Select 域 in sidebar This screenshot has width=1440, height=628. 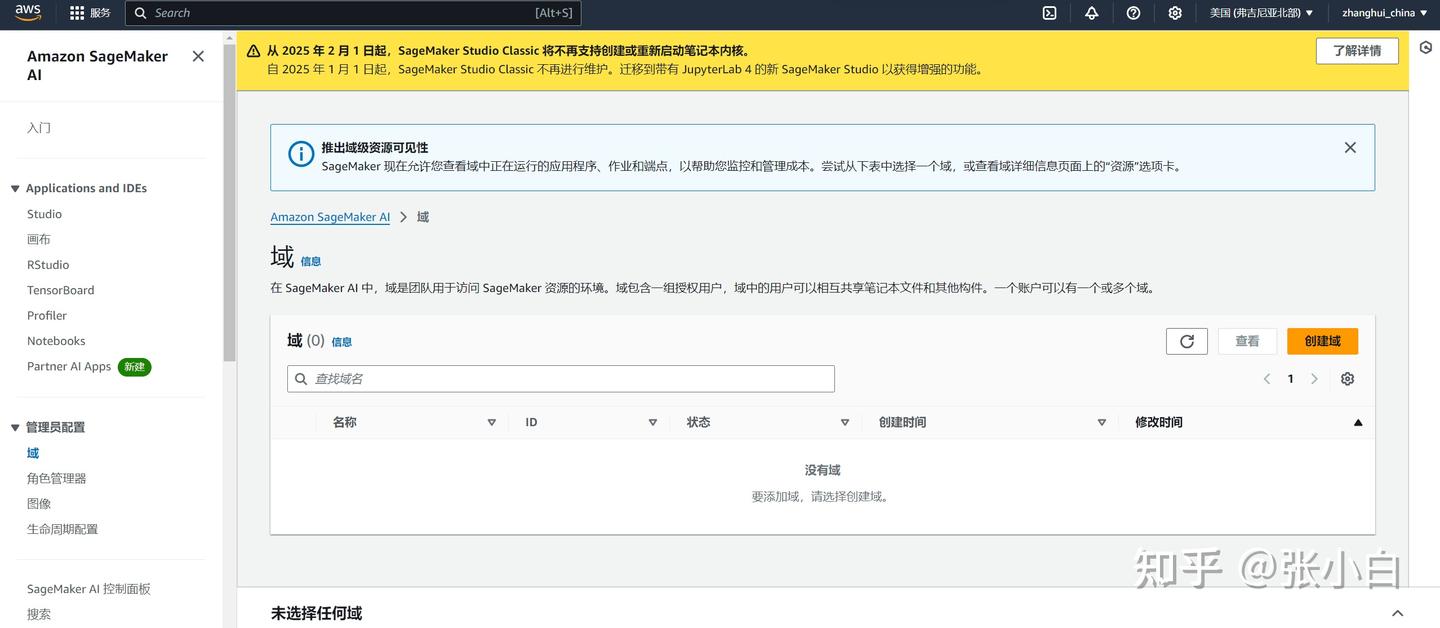(x=33, y=453)
